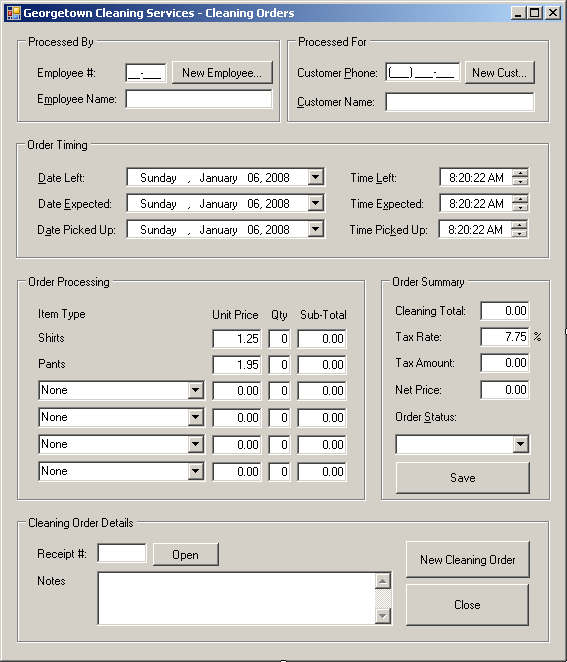
Task: Click the Close button at the bottom right
Action: tap(467, 605)
